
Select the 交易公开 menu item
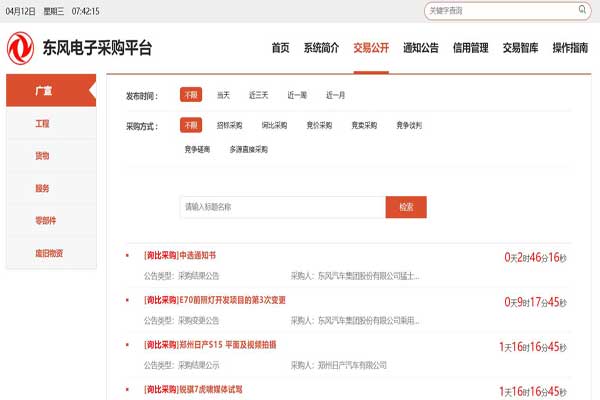tap(371, 48)
